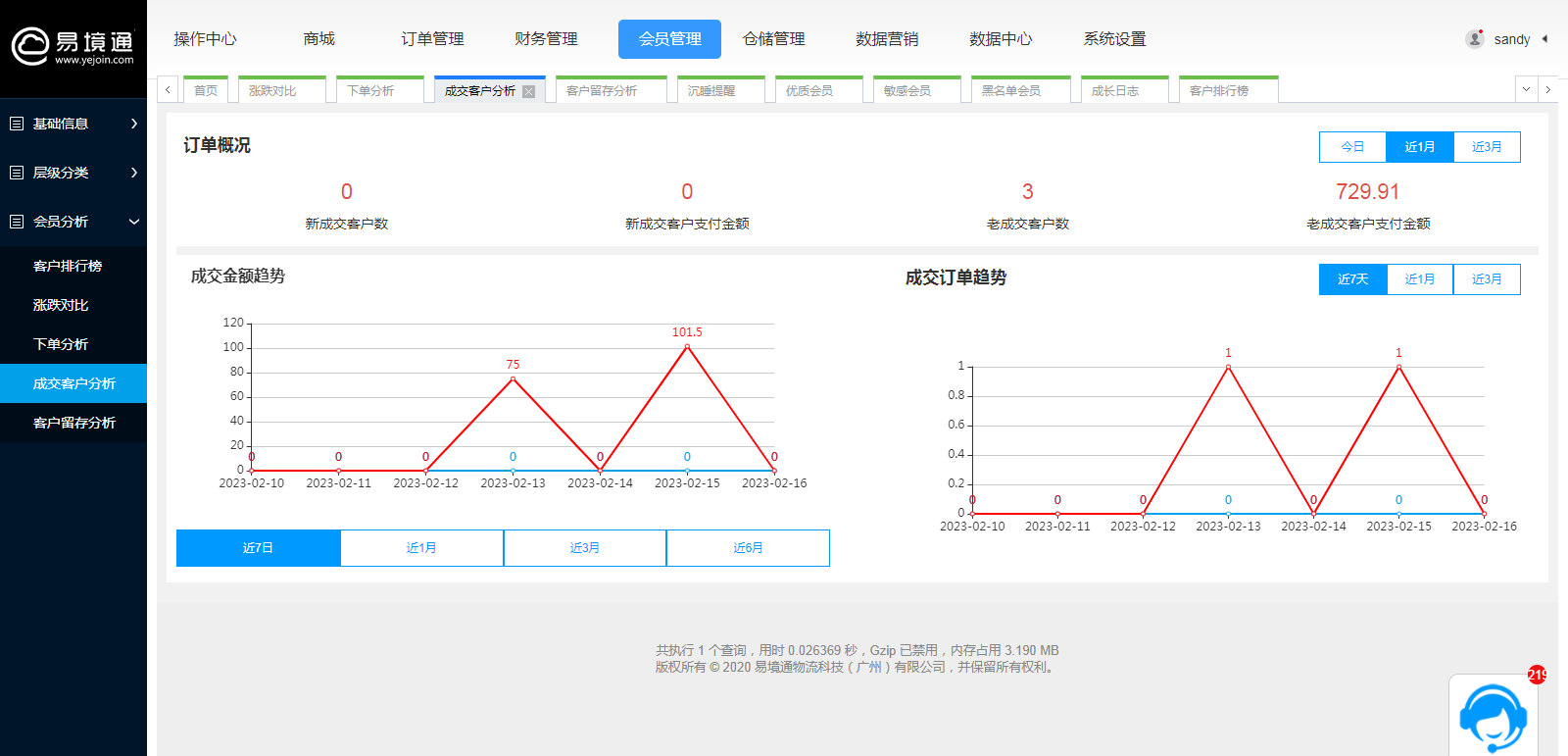Open 客户排行榜 in the sidebar
Screen dimensions: 1568x756
(x=73, y=266)
